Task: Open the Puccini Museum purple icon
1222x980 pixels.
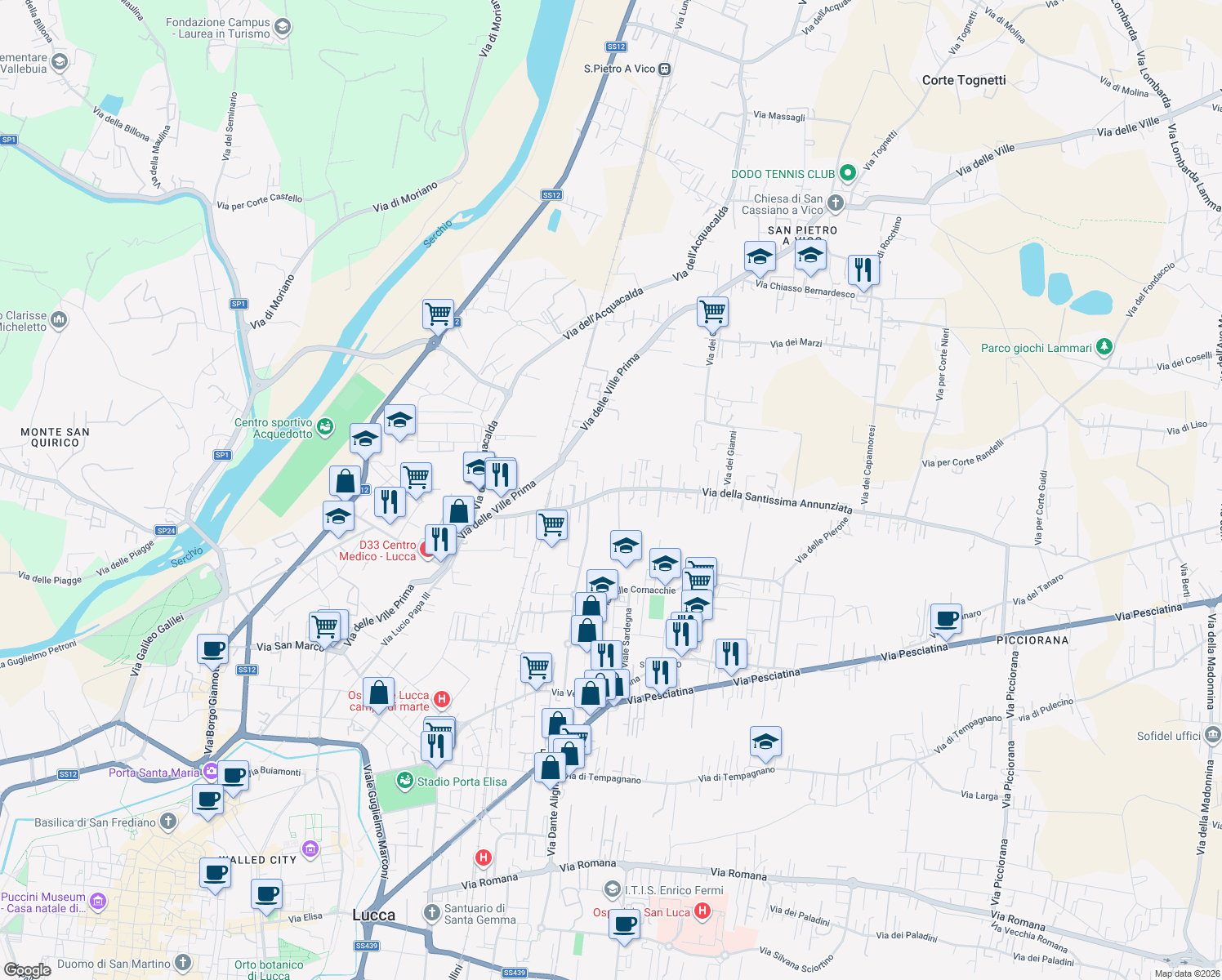Action: [x=98, y=901]
